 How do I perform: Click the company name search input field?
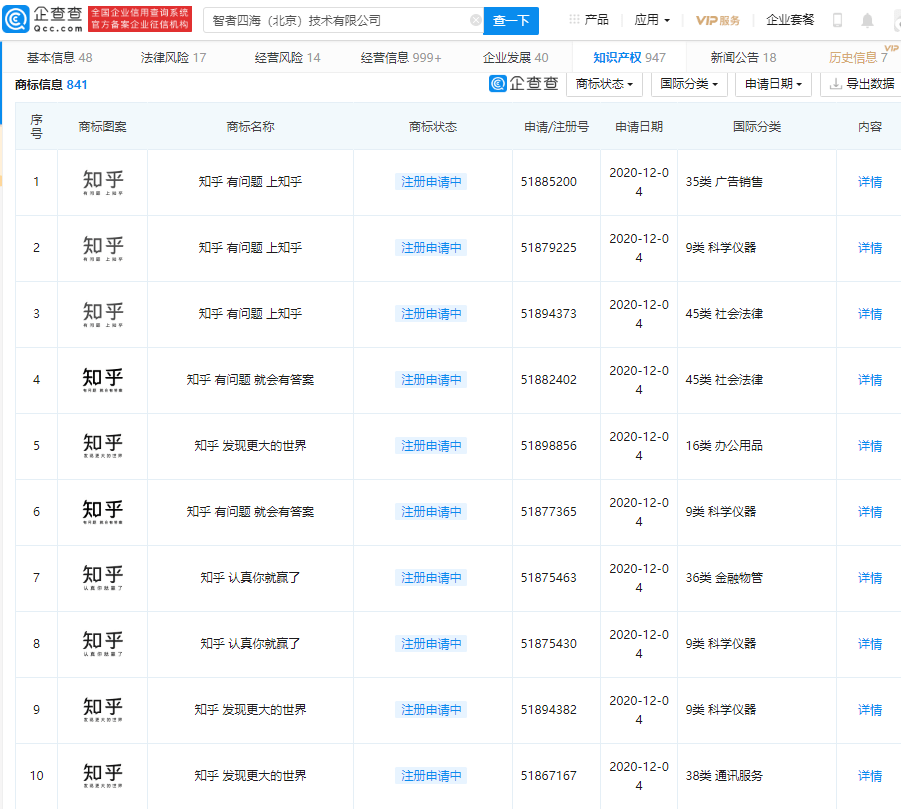pyautogui.click(x=337, y=21)
